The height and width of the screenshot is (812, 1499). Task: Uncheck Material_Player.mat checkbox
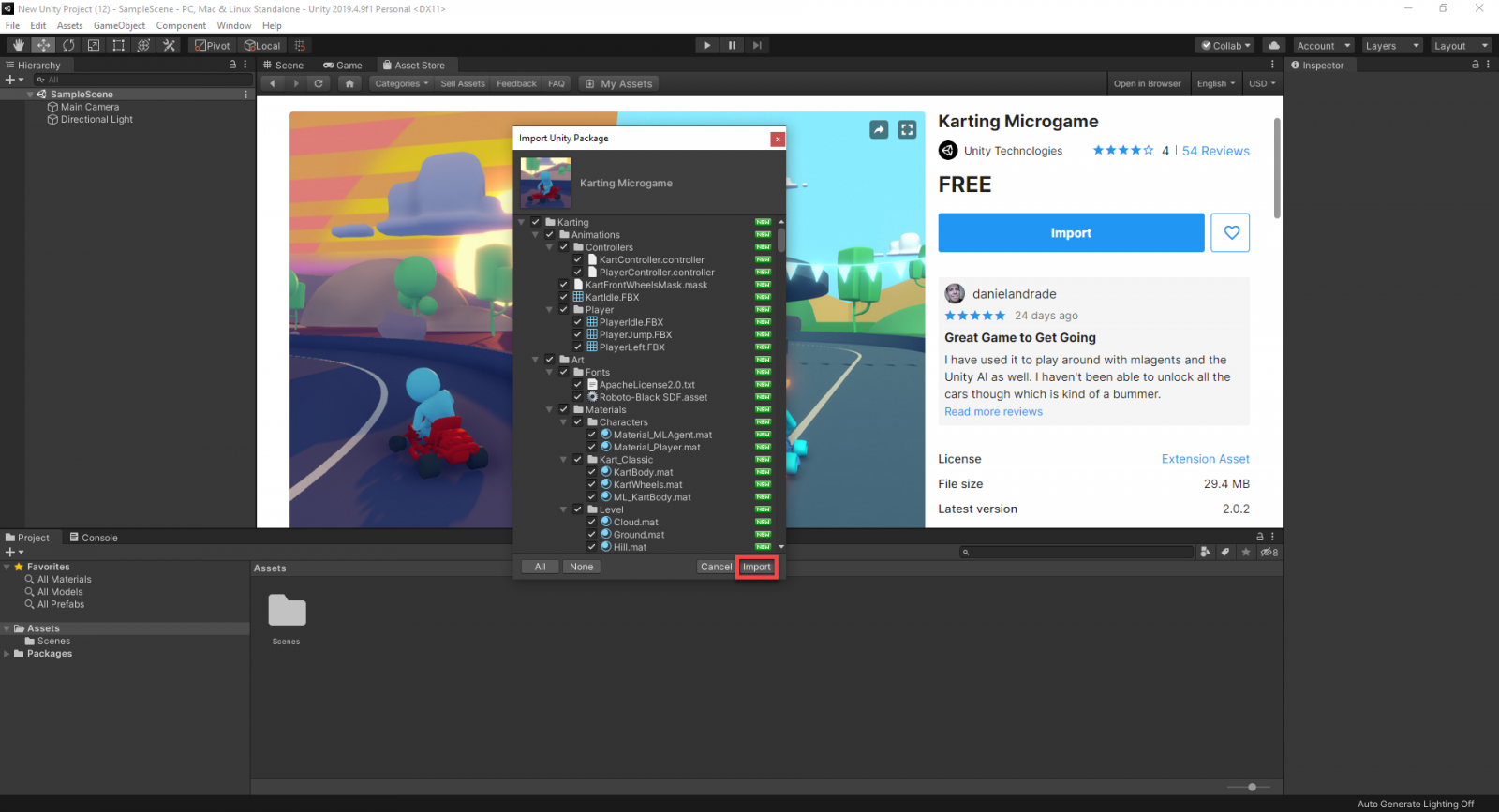[592, 447]
